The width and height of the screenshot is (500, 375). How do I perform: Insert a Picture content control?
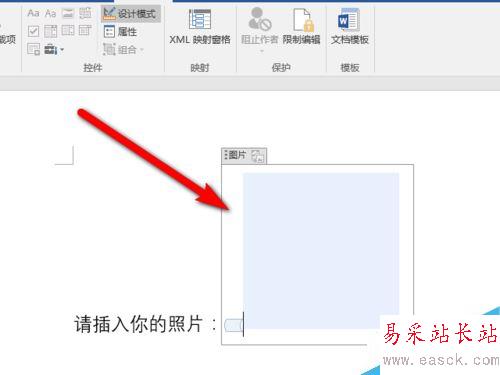(x=68, y=13)
